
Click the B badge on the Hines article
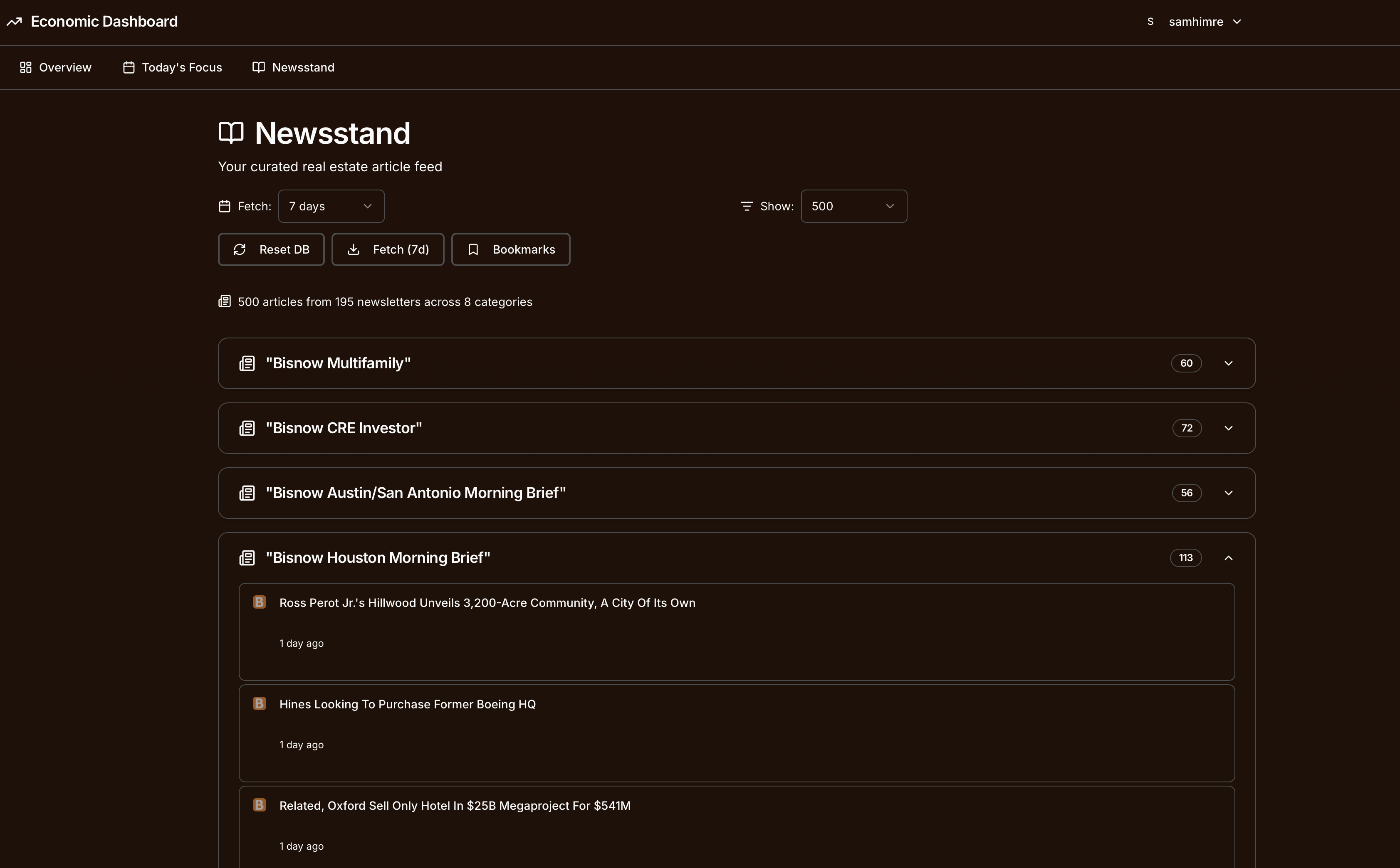tap(260, 703)
